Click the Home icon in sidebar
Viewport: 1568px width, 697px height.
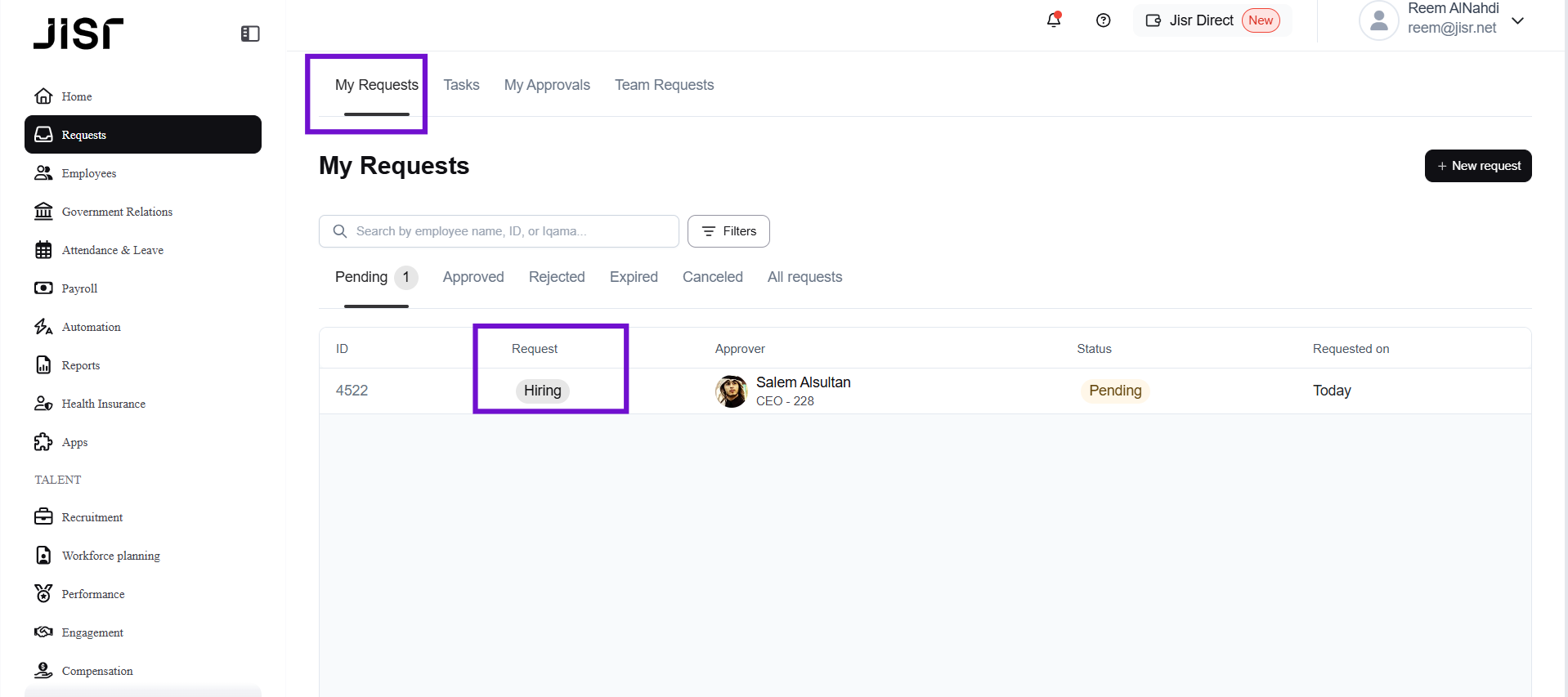[x=43, y=96]
